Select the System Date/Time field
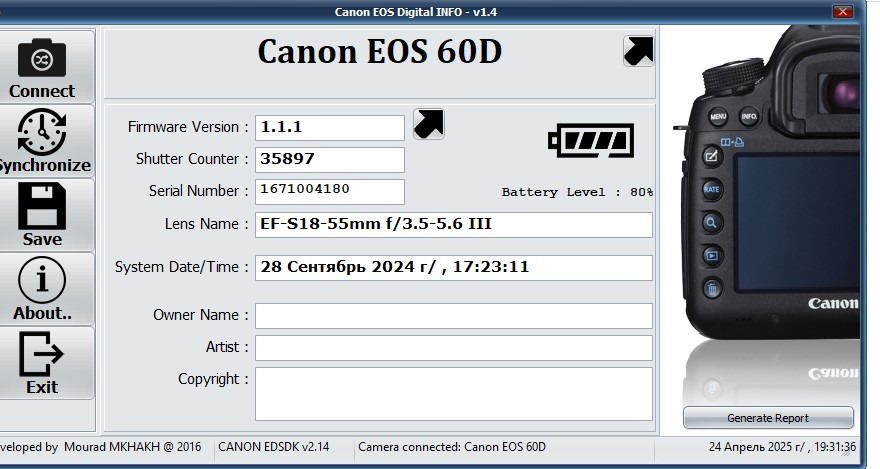 (x=453, y=268)
